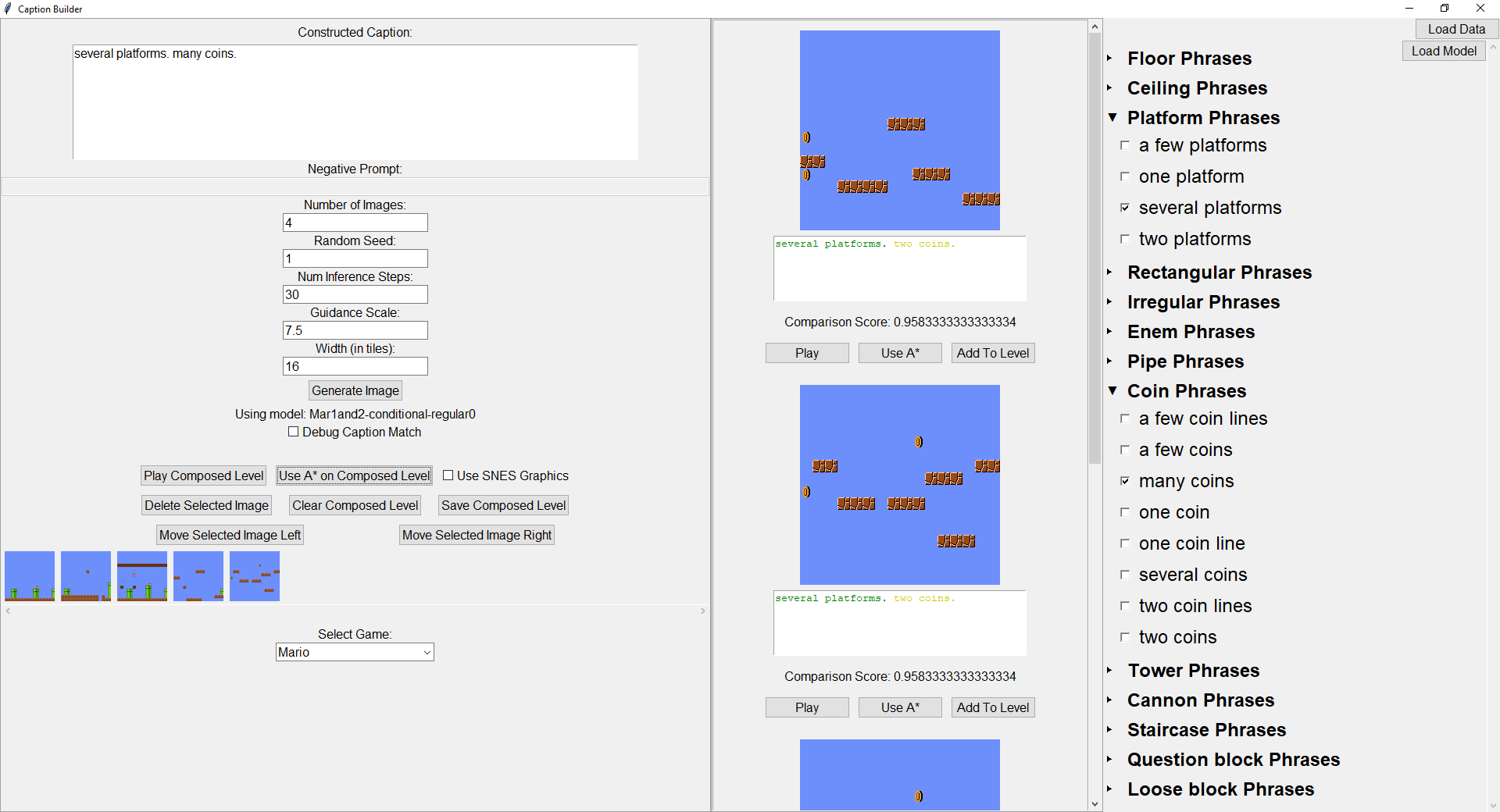Click the second generated level image
The height and width of the screenshot is (812, 1500).
point(900,485)
